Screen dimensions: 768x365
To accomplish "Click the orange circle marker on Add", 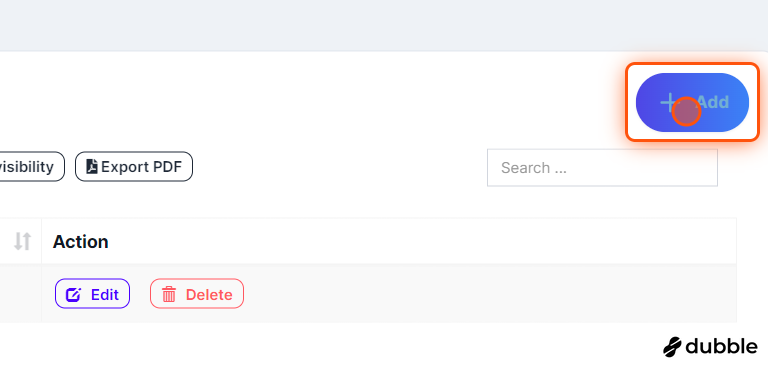I will 686,111.
